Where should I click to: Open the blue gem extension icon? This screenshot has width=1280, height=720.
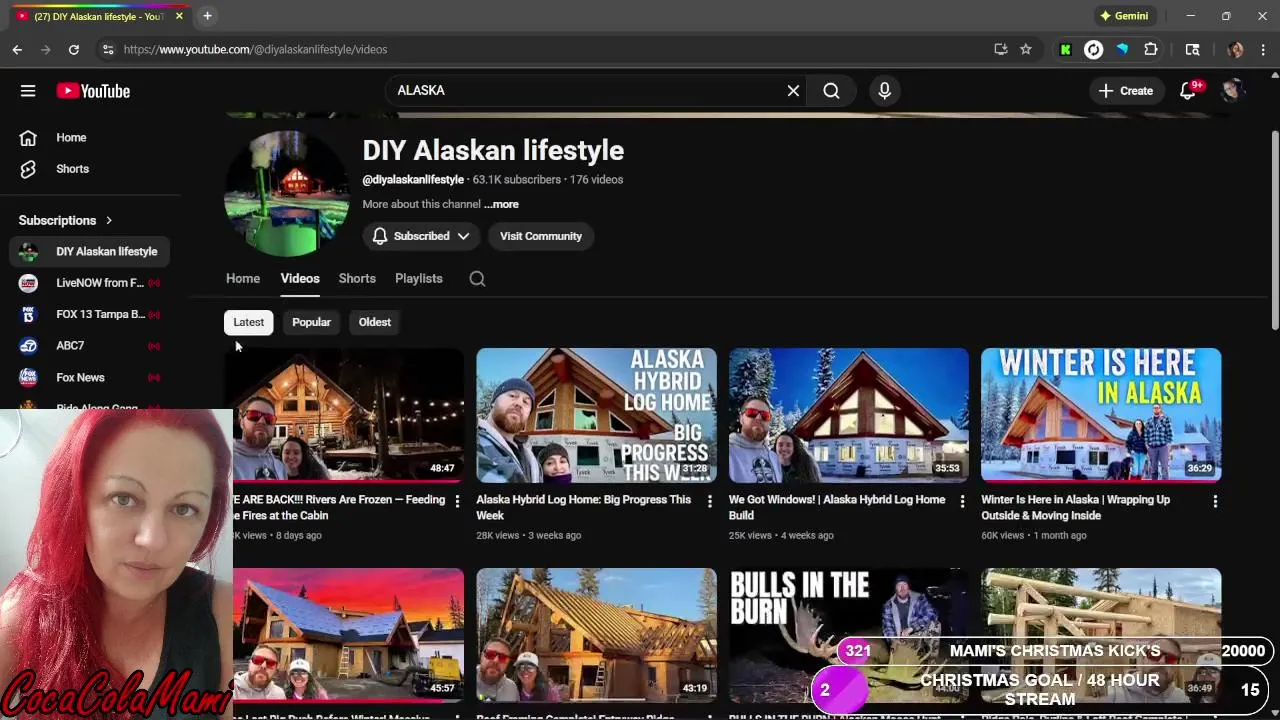click(x=1122, y=49)
